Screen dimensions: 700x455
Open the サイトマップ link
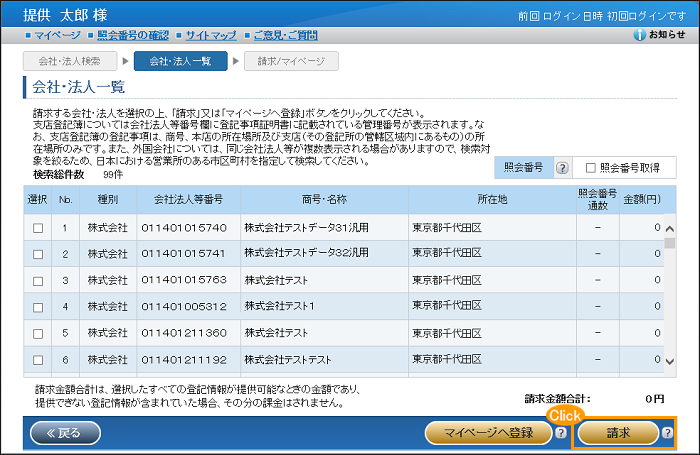[211, 35]
